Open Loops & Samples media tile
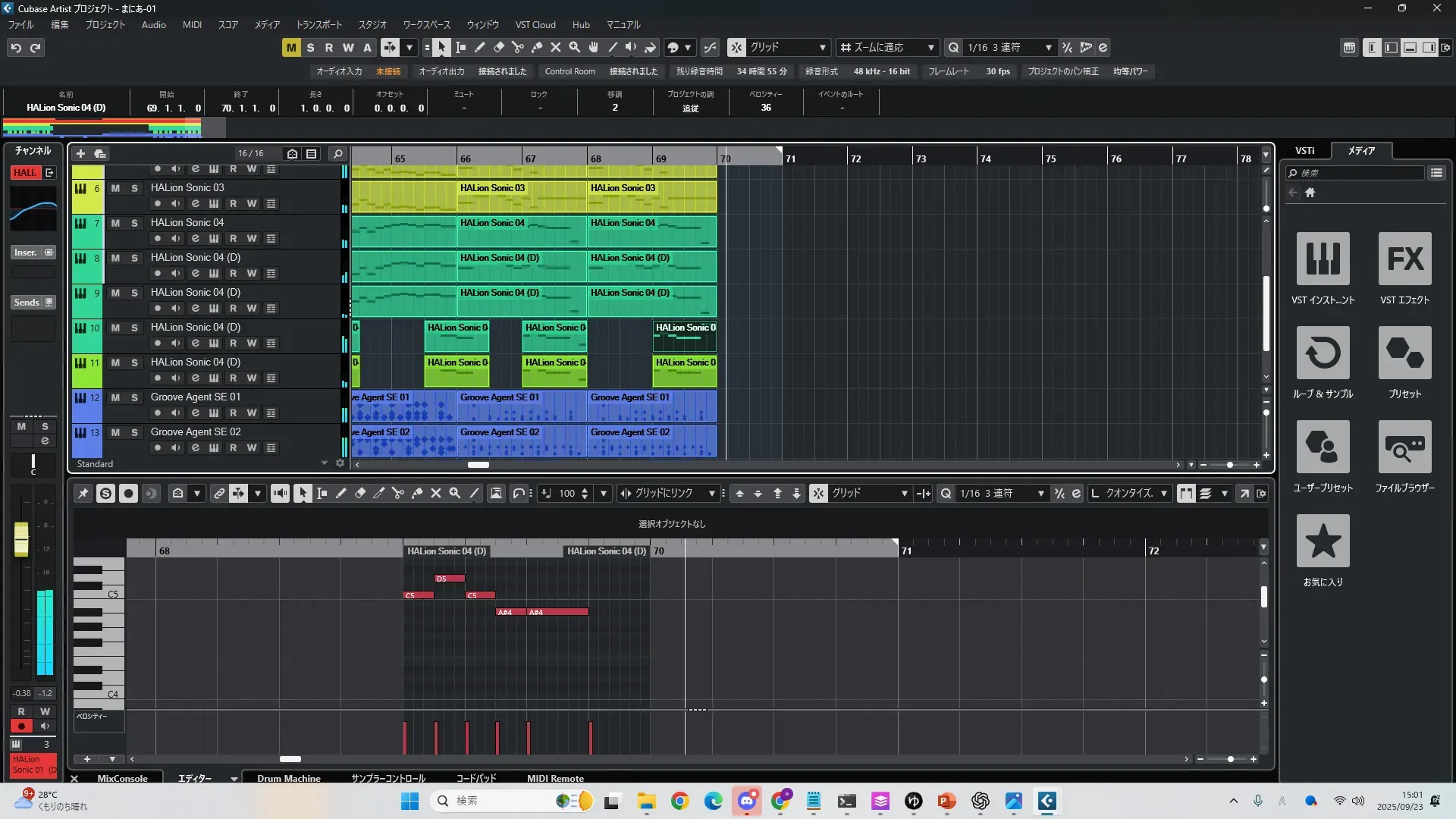Image resolution: width=1456 pixels, height=819 pixels. (1323, 353)
